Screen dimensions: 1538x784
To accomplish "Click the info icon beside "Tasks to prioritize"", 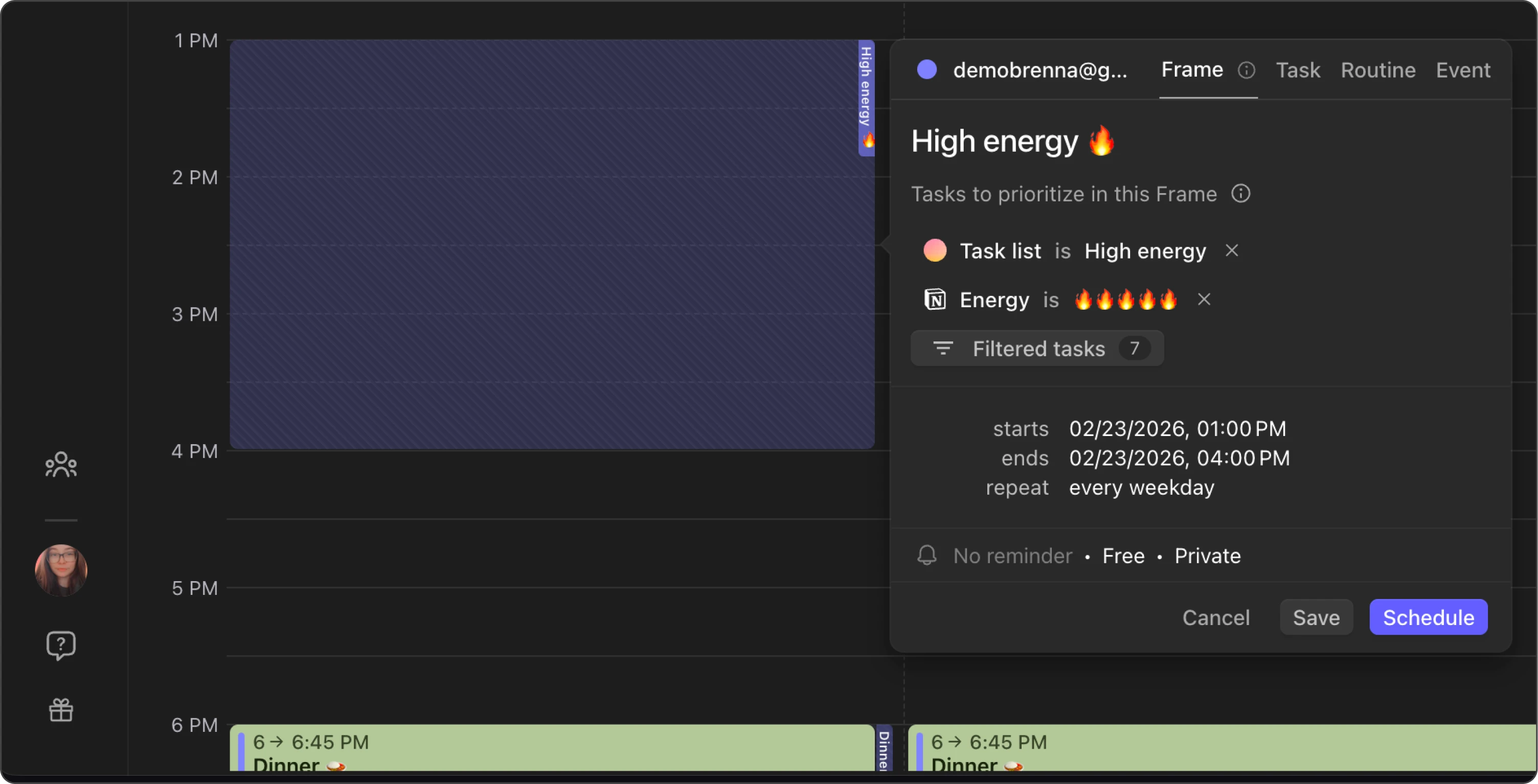I will (x=1240, y=193).
